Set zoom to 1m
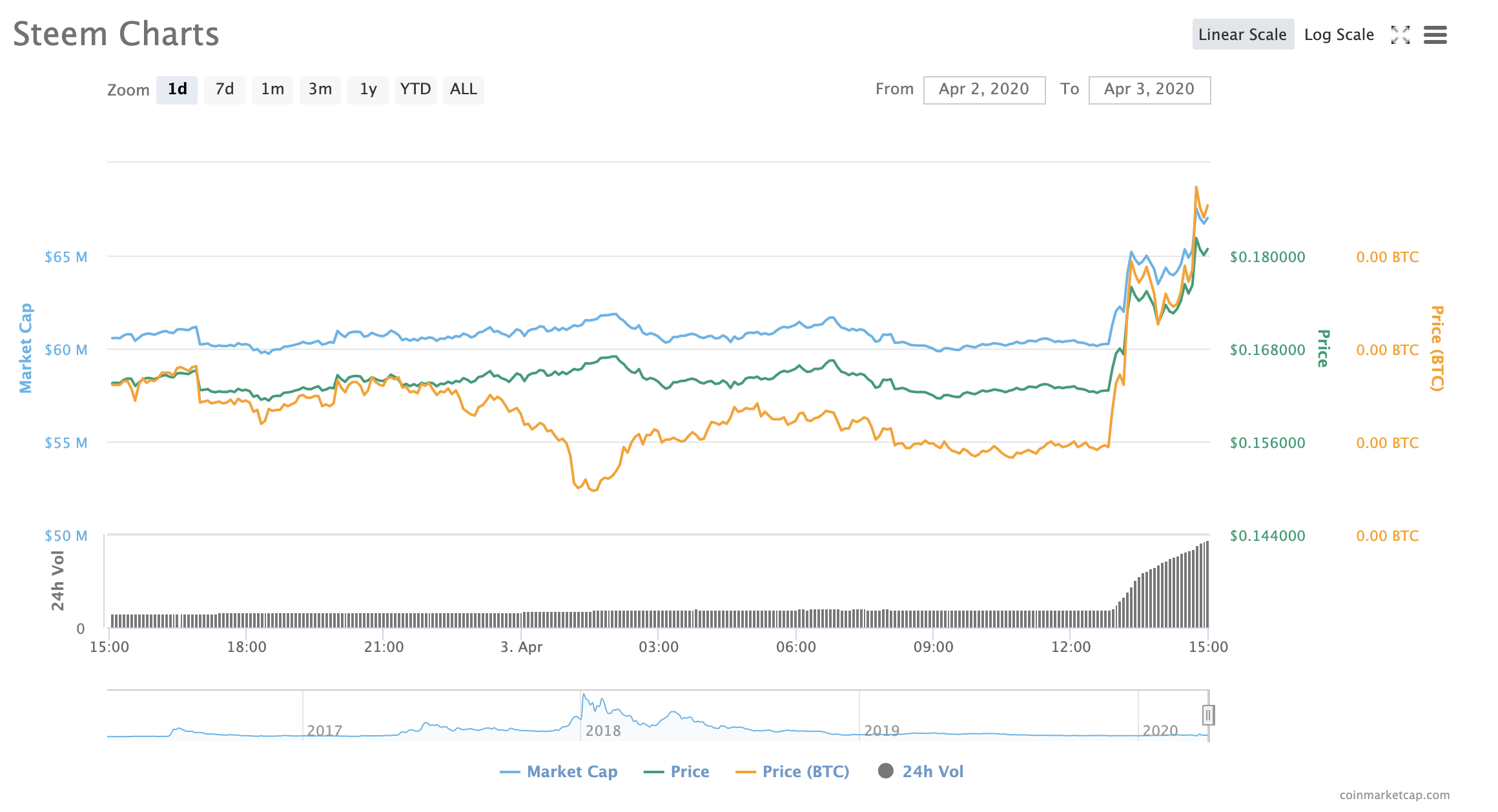1498x812 pixels. 272,89
